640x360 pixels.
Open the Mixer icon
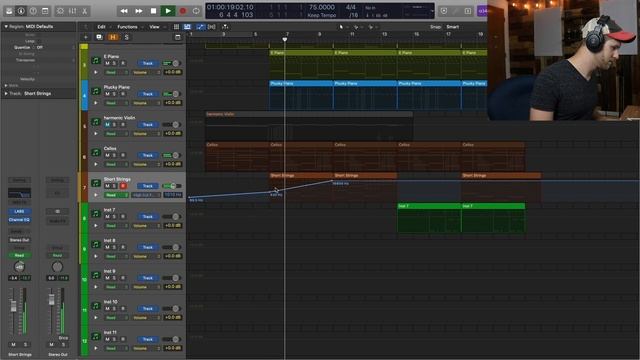click(x=73, y=11)
